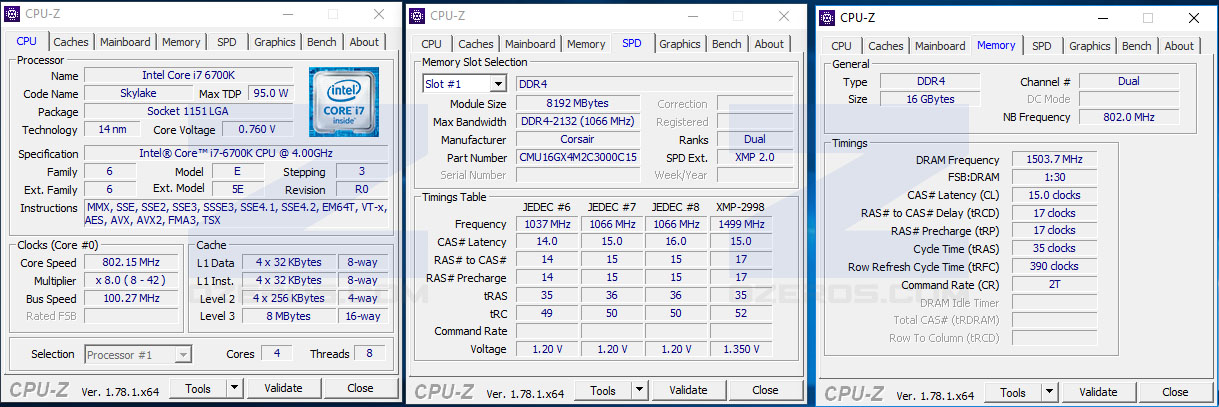Click the Tools button in the middle window
This screenshot has width=1219, height=407.
pyautogui.click(x=603, y=390)
